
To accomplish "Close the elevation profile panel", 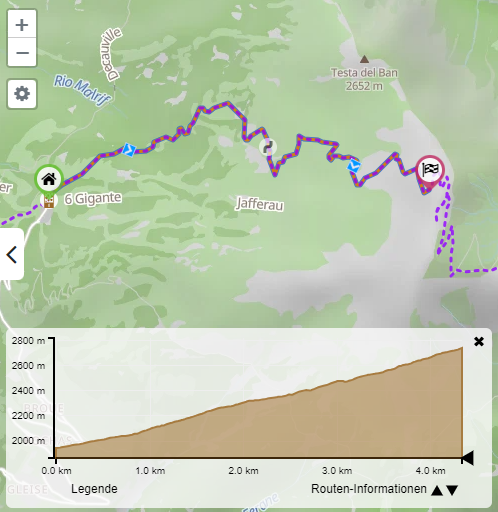I will (479, 341).
